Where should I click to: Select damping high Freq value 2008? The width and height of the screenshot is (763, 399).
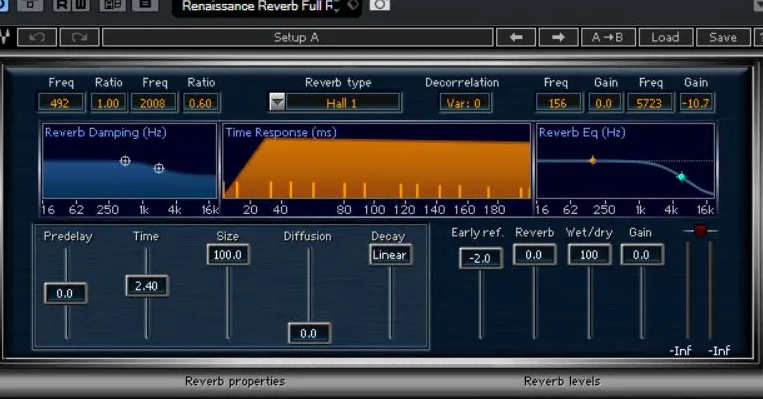pos(153,103)
